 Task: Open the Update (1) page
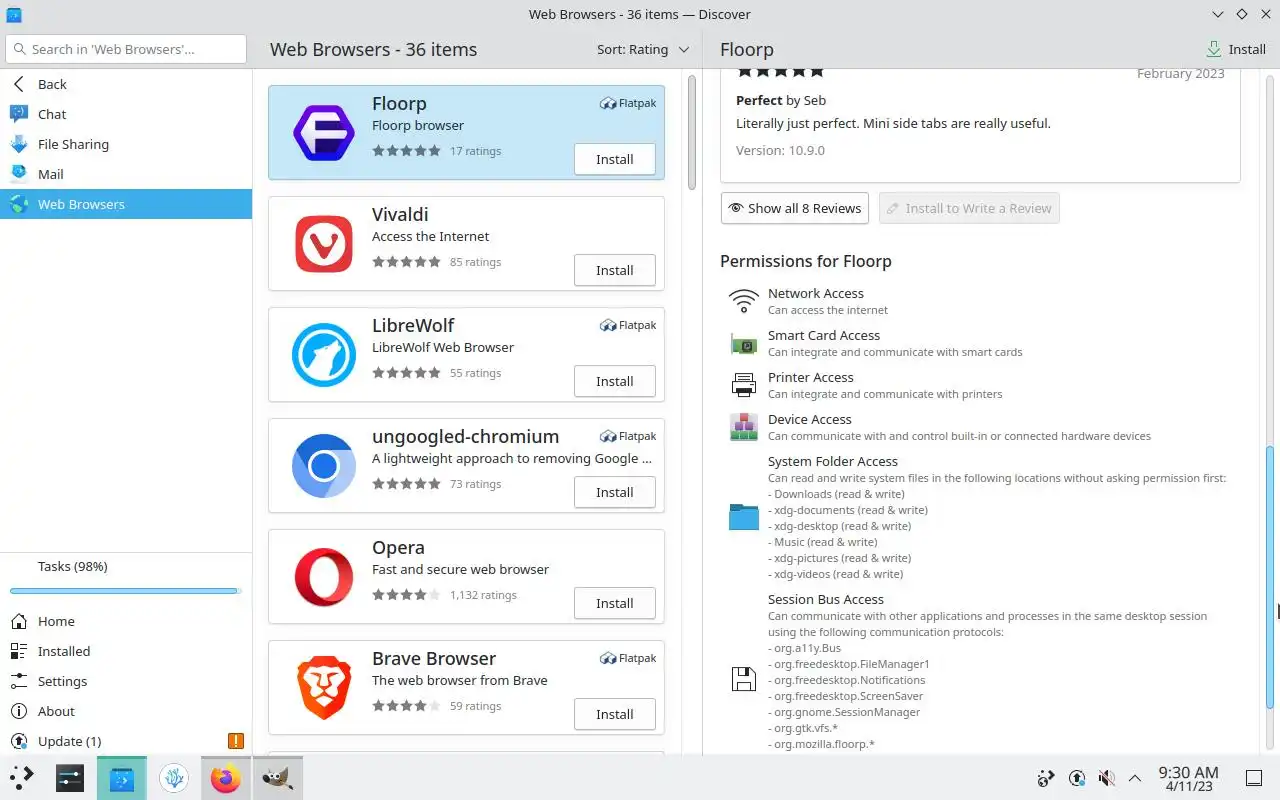[126, 741]
